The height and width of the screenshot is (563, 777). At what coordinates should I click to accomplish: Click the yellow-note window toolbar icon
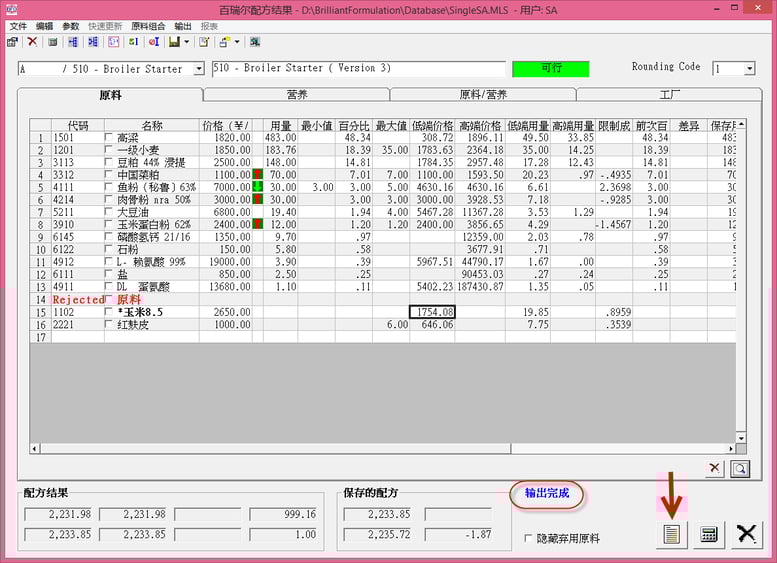(x=224, y=42)
